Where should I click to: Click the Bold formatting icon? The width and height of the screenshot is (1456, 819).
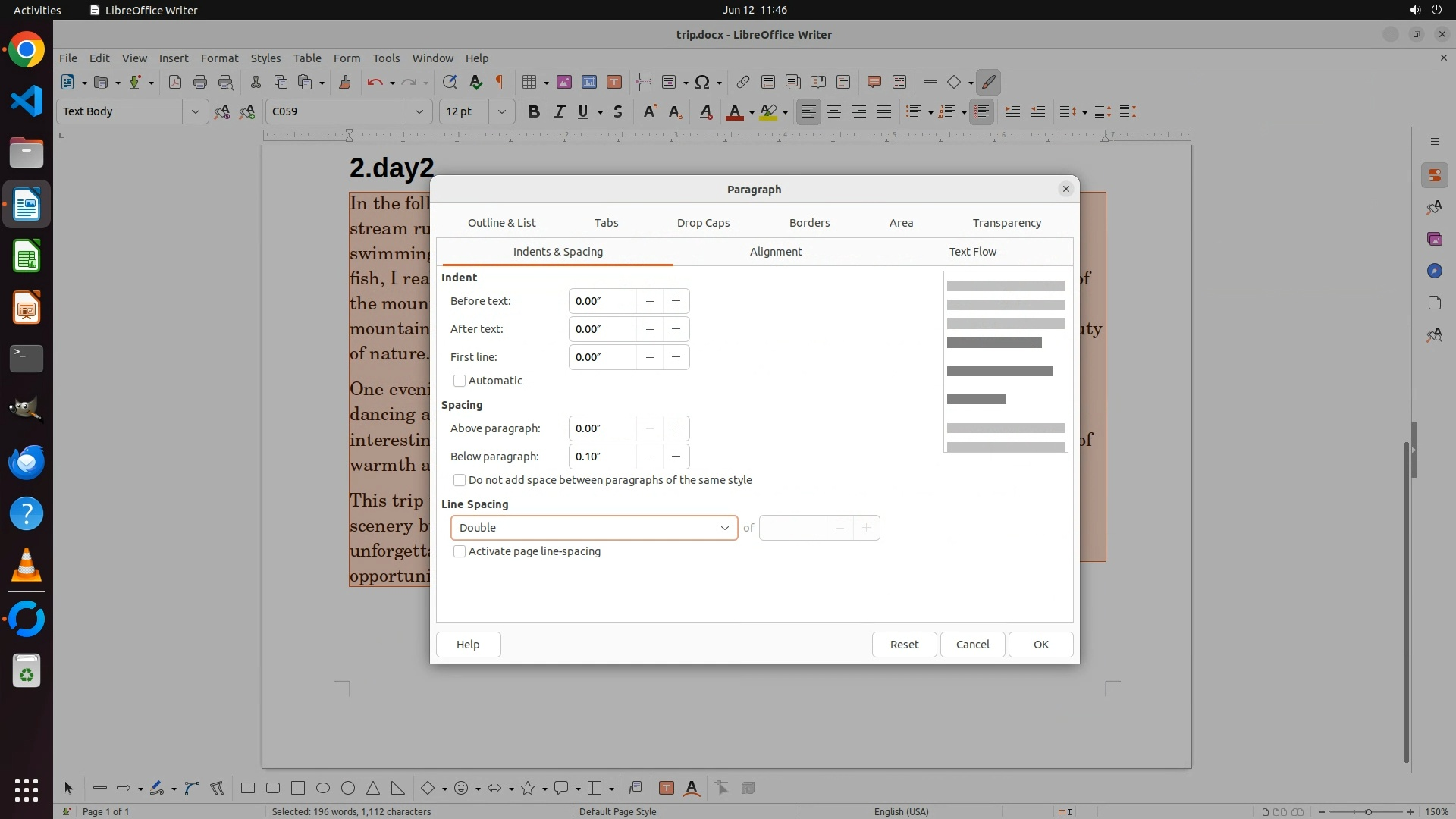click(x=533, y=111)
